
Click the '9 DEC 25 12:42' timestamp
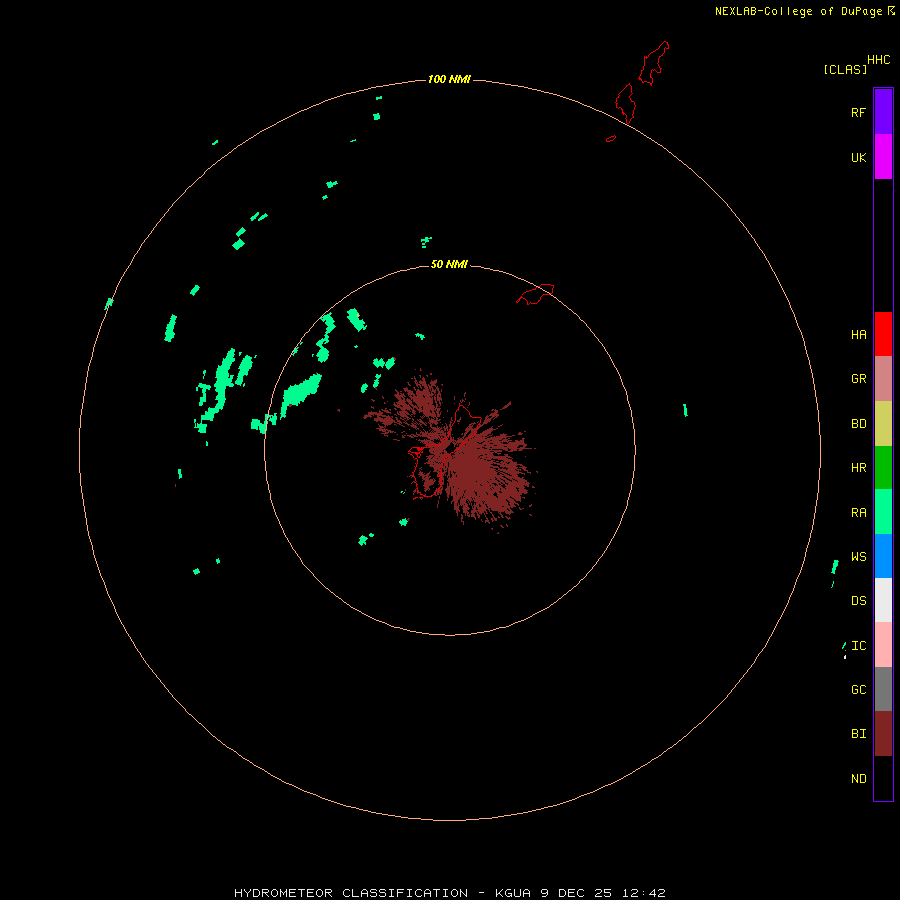(x=603, y=893)
